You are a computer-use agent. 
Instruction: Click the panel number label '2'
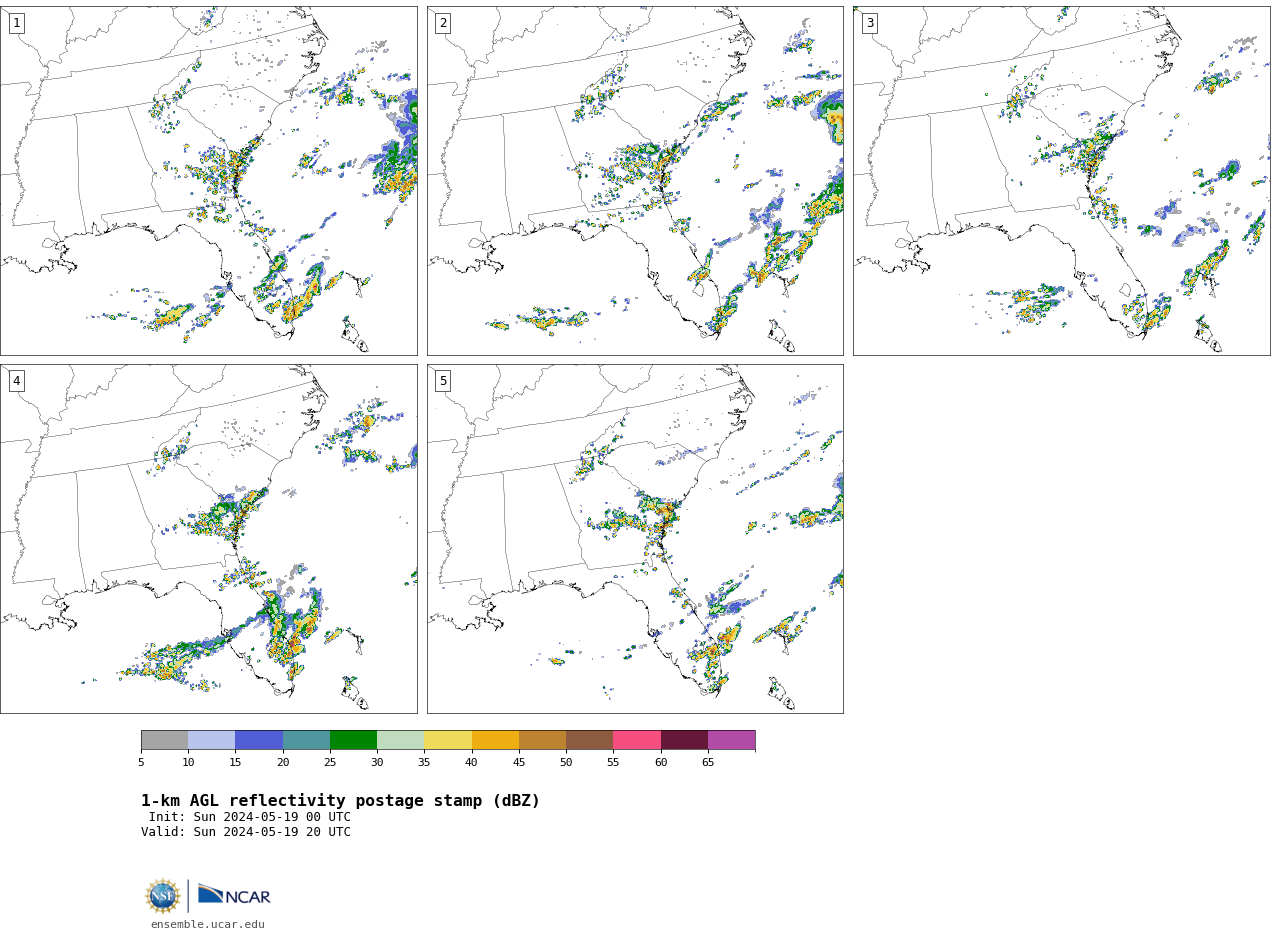pyautogui.click(x=443, y=23)
